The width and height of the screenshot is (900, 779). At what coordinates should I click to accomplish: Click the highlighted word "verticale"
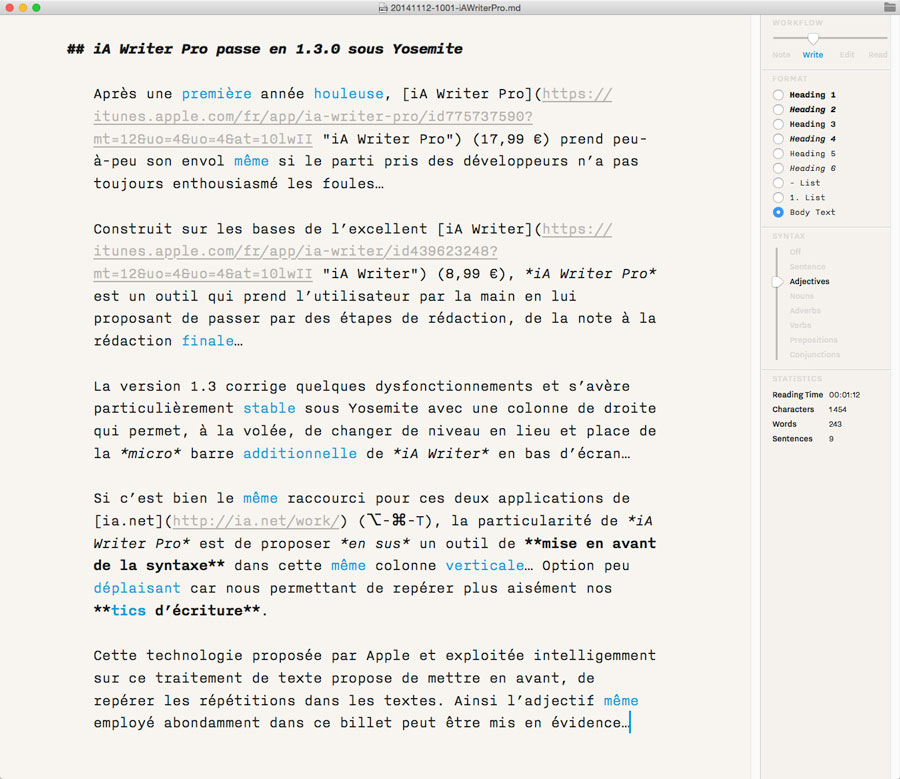(485, 565)
